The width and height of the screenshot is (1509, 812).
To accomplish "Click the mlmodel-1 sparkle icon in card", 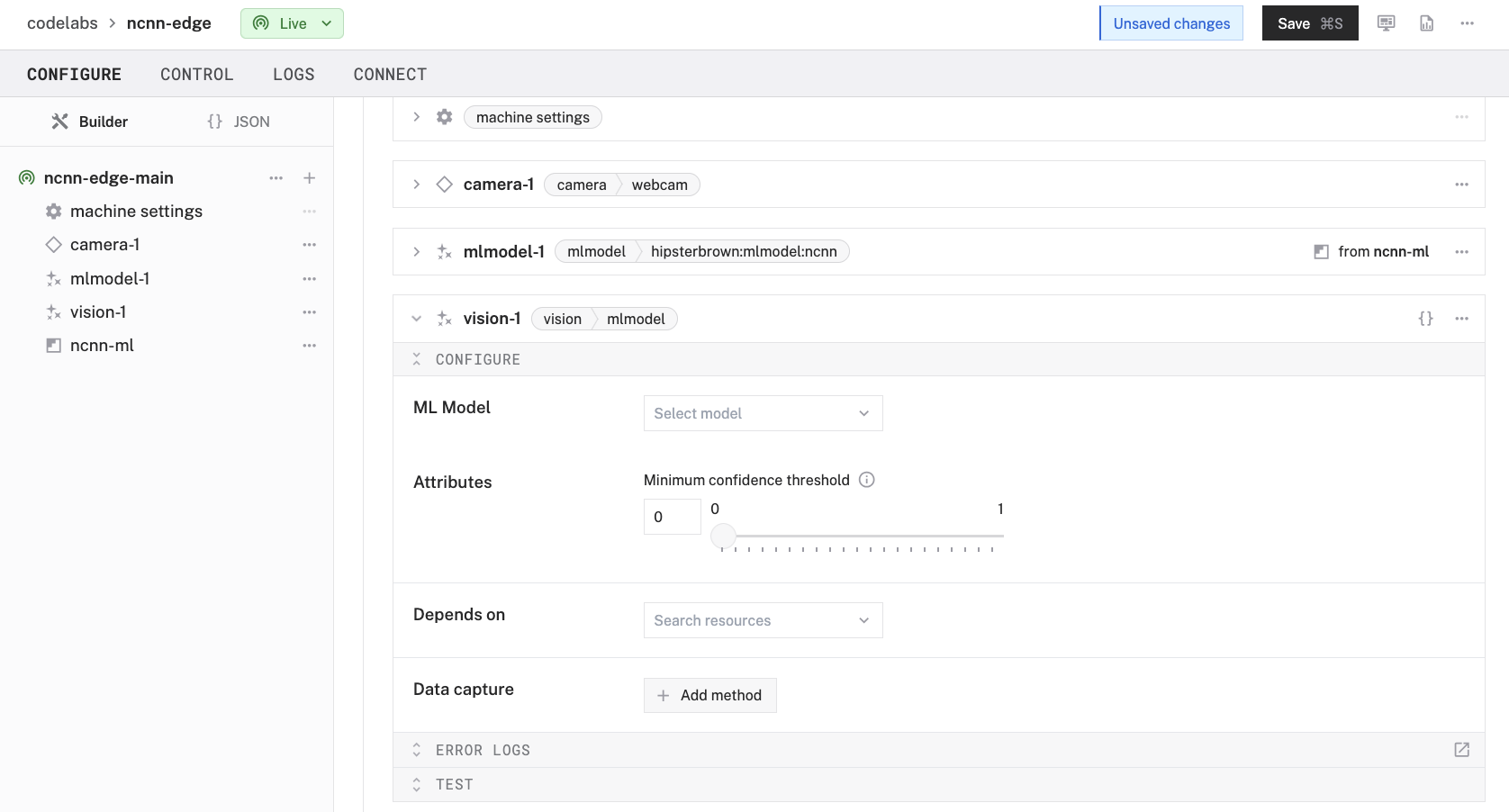I will (x=445, y=252).
